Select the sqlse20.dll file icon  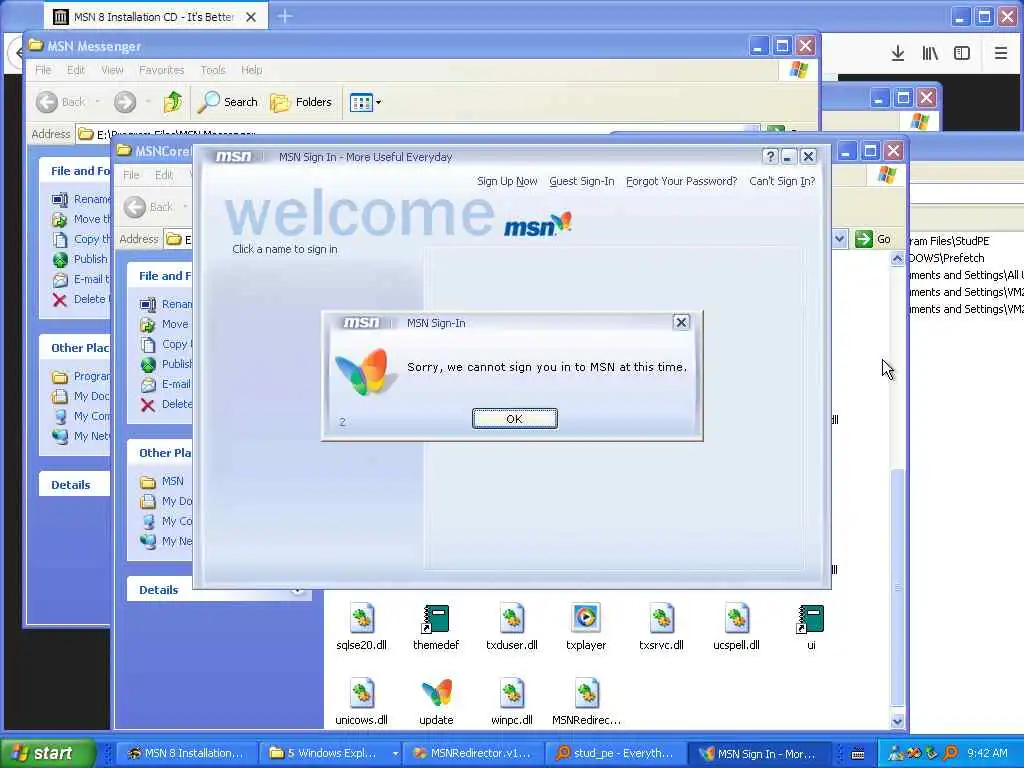coord(362,628)
